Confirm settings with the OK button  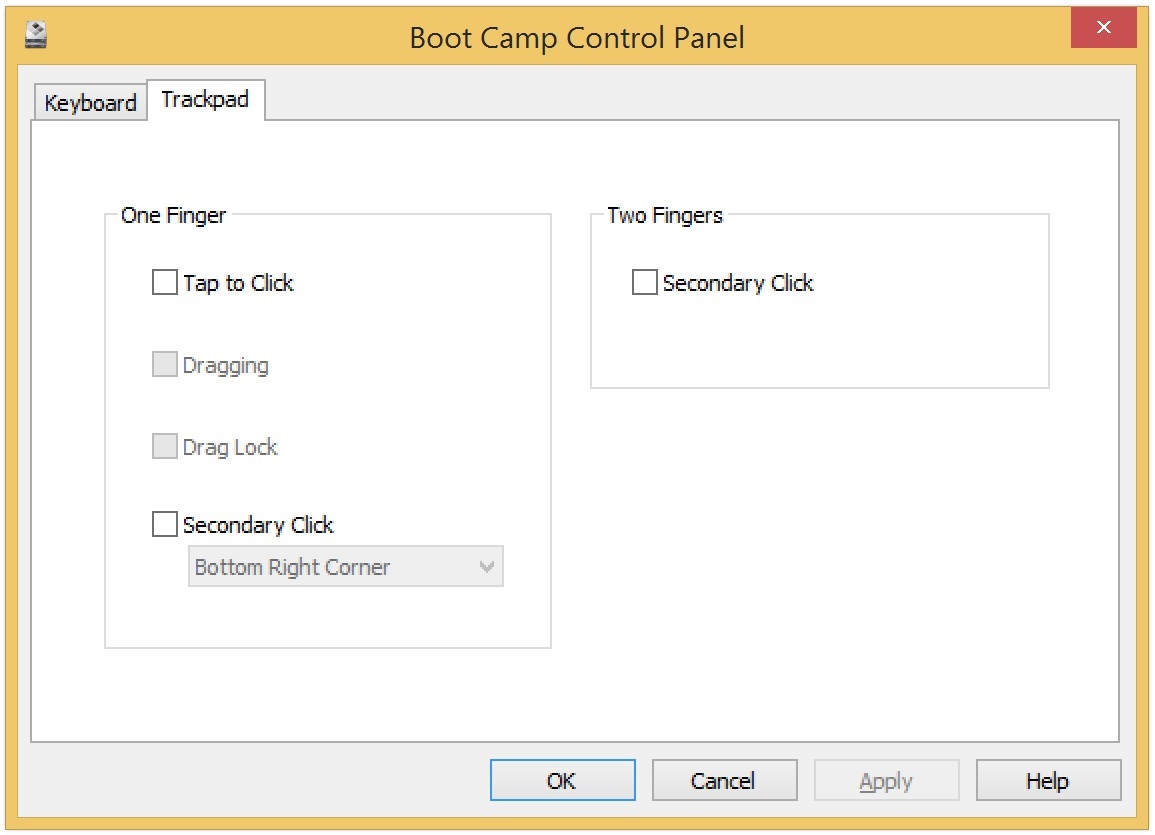coord(563,780)
